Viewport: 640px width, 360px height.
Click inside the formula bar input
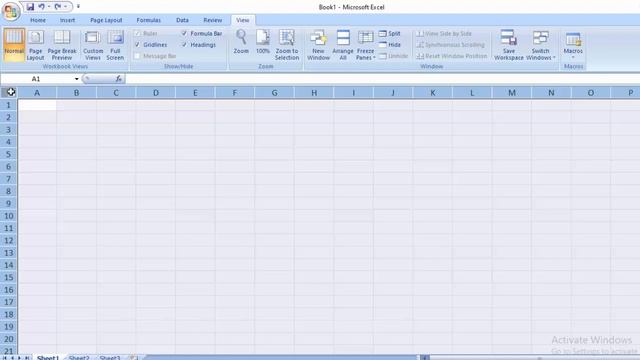point(382,79)
